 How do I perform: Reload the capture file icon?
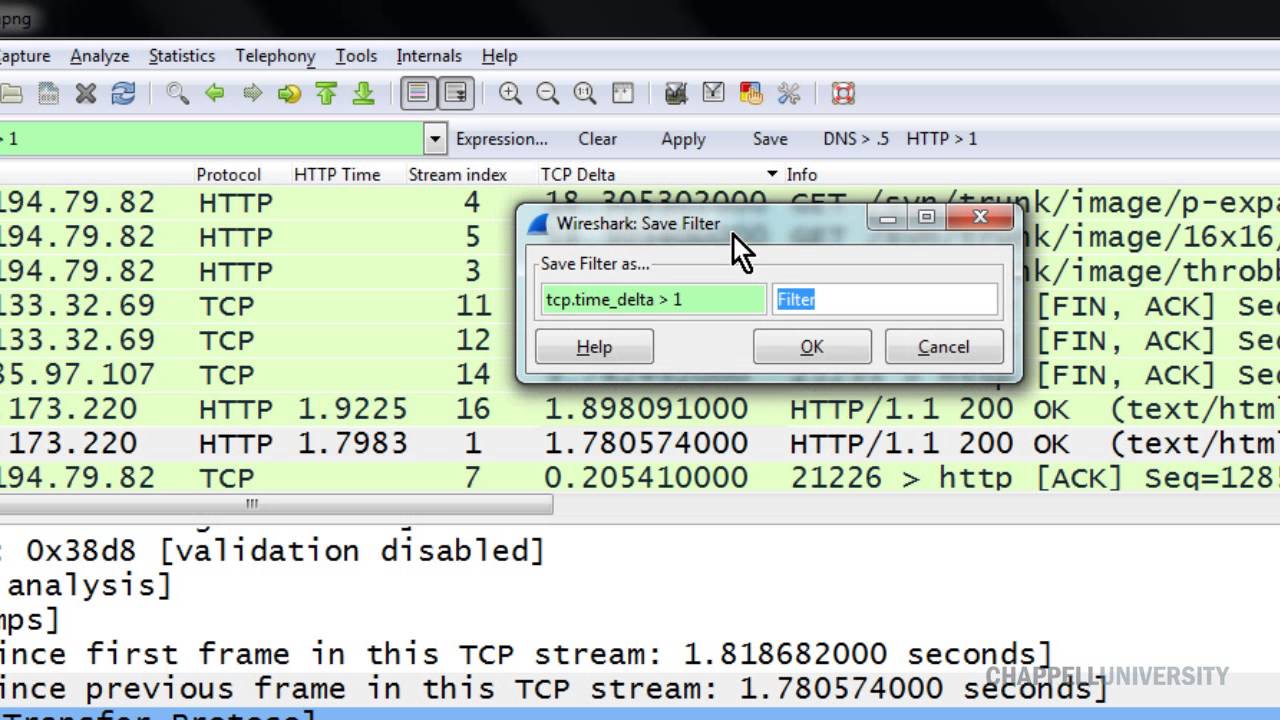click(123, 94)
